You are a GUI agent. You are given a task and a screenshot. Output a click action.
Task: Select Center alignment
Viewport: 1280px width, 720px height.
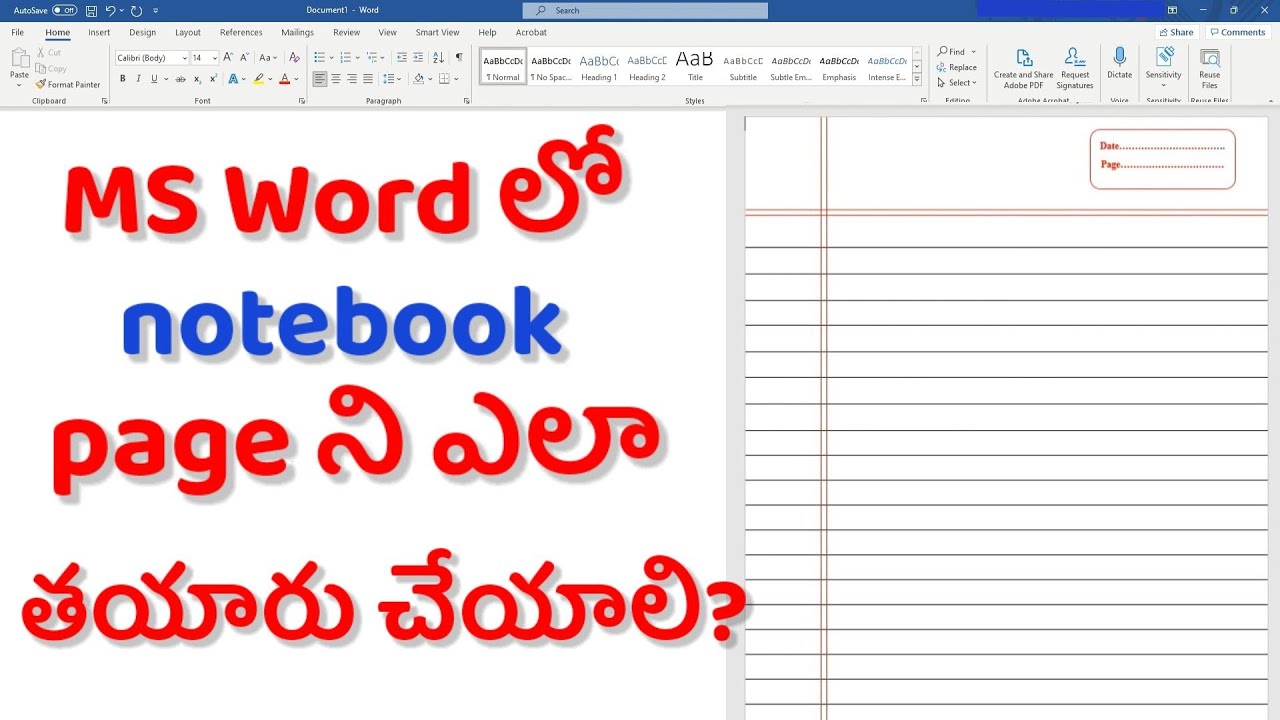336,78
